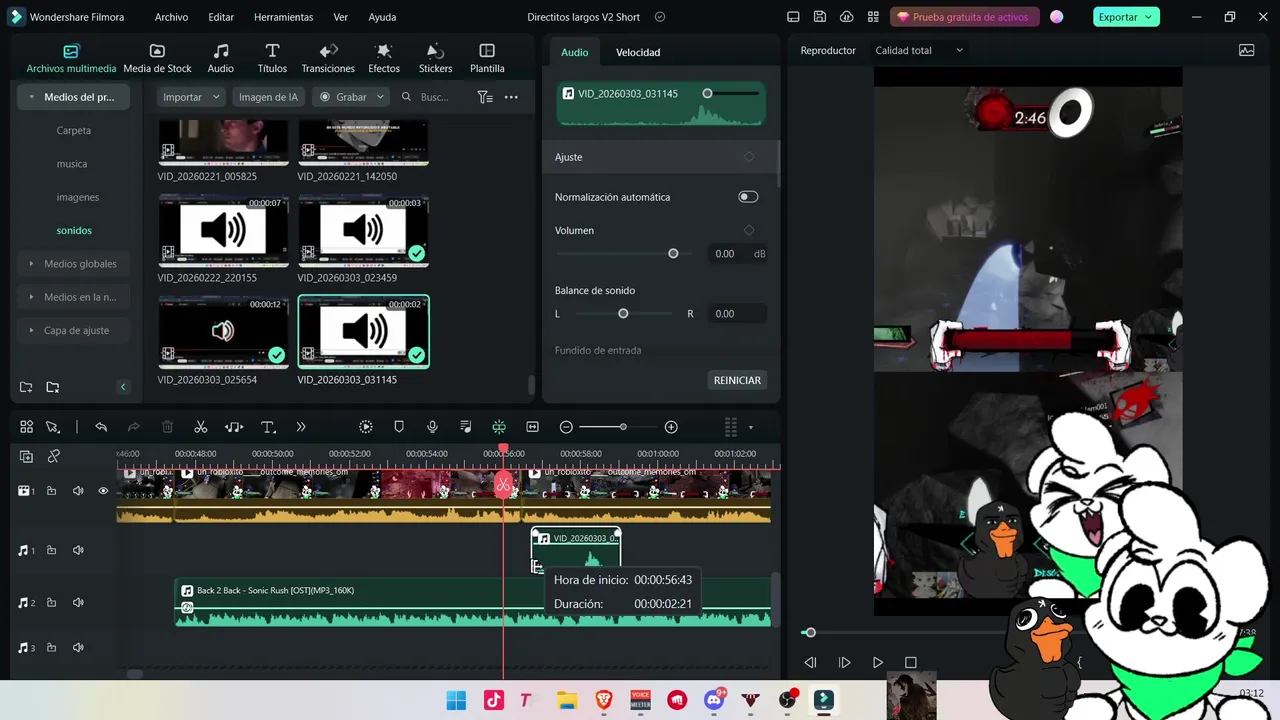Image resolution: width=1280 pixels, height=720 pixels.
Task: Click the new folder icon at library bottom
Action: tap(26, 387)
